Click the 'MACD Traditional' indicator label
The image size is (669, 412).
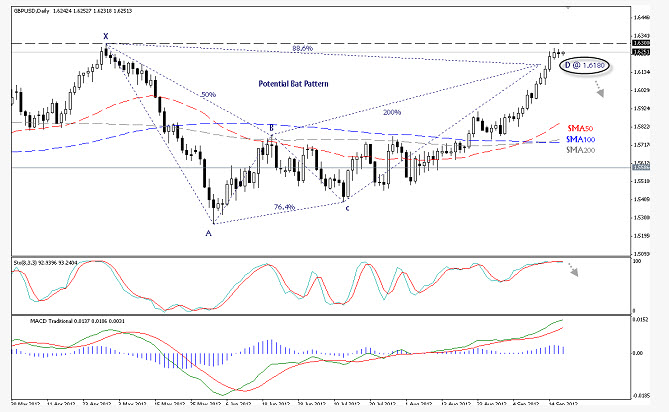pos(51,321)
